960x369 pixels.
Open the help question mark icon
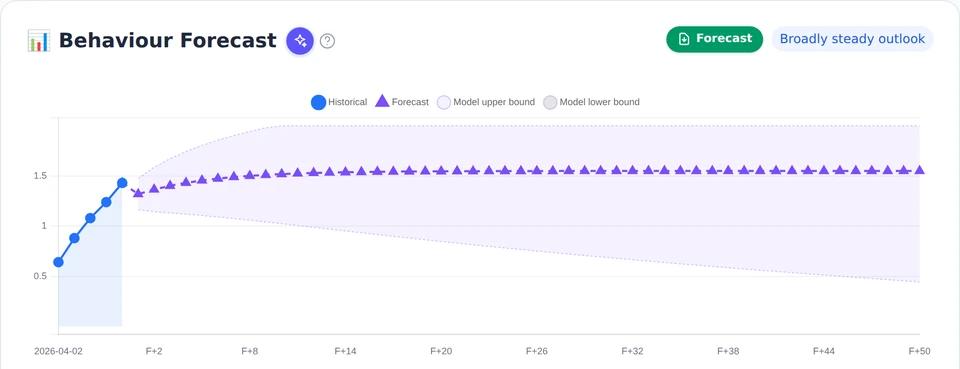[328, 41]
